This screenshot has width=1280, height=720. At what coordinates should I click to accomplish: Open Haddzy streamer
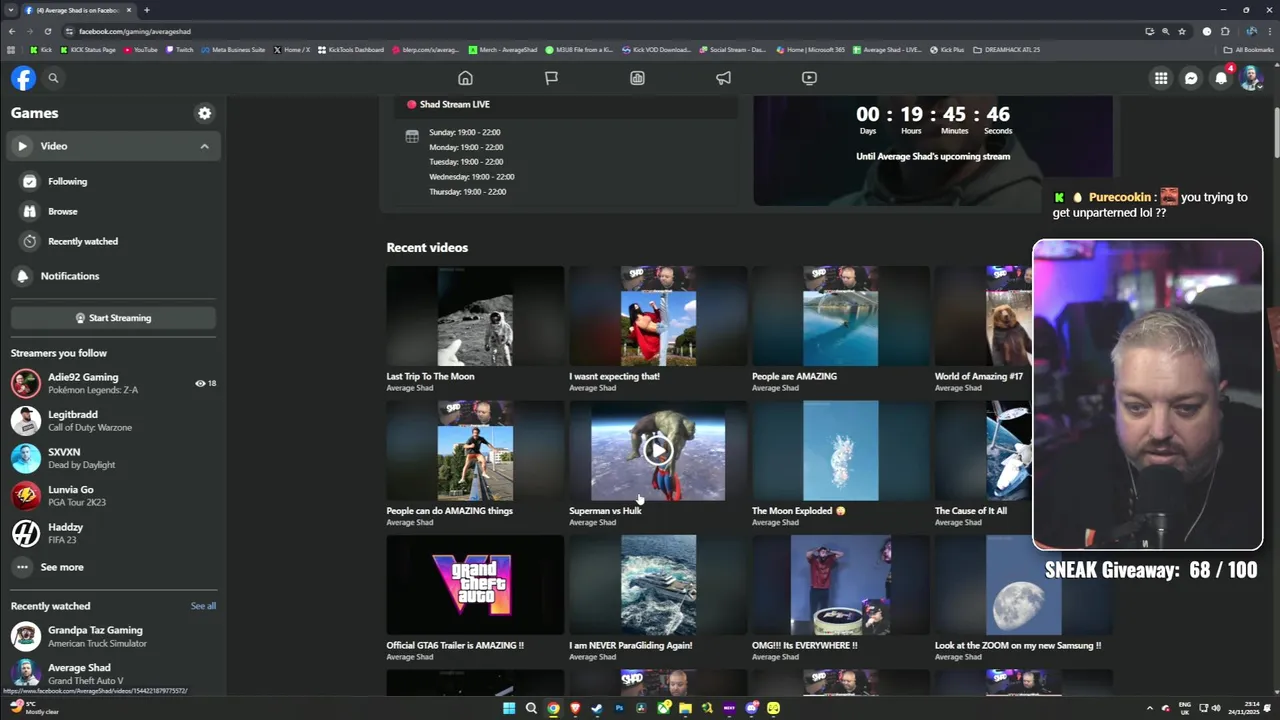tap(113, 533)
